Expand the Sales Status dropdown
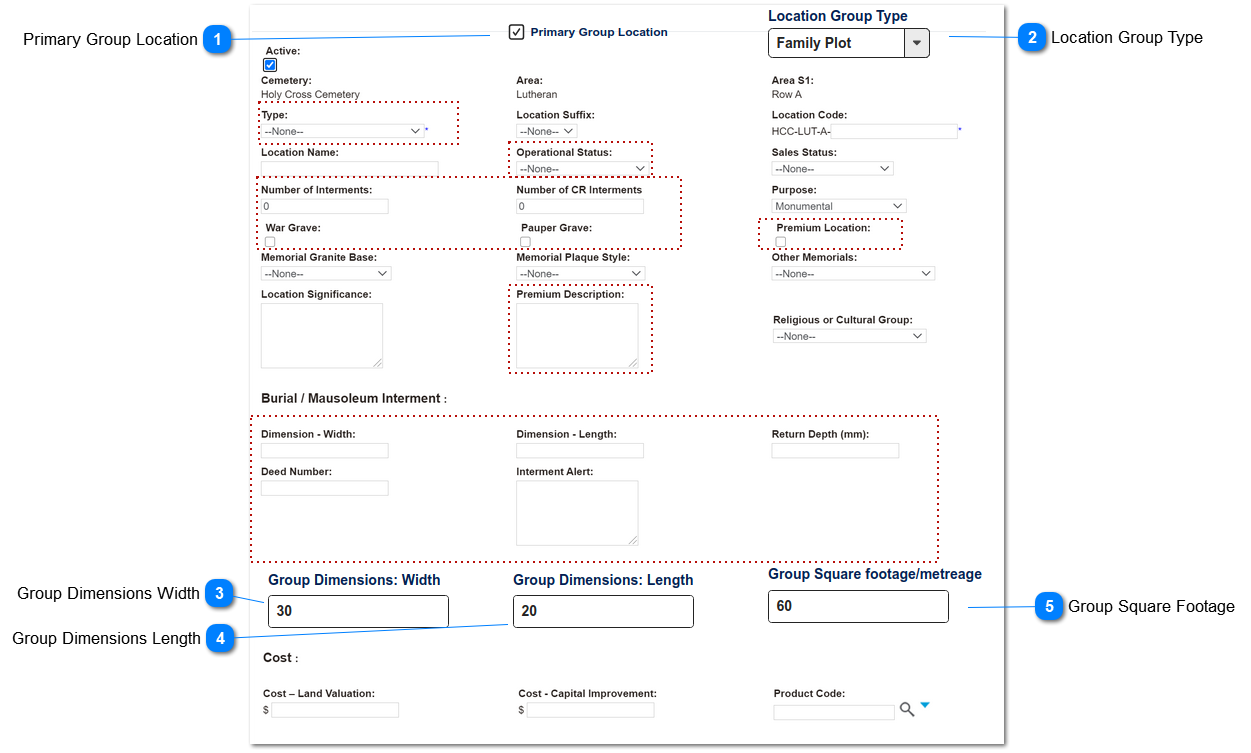The height and width of the screenshot is (753, 1251). [833, 169]
